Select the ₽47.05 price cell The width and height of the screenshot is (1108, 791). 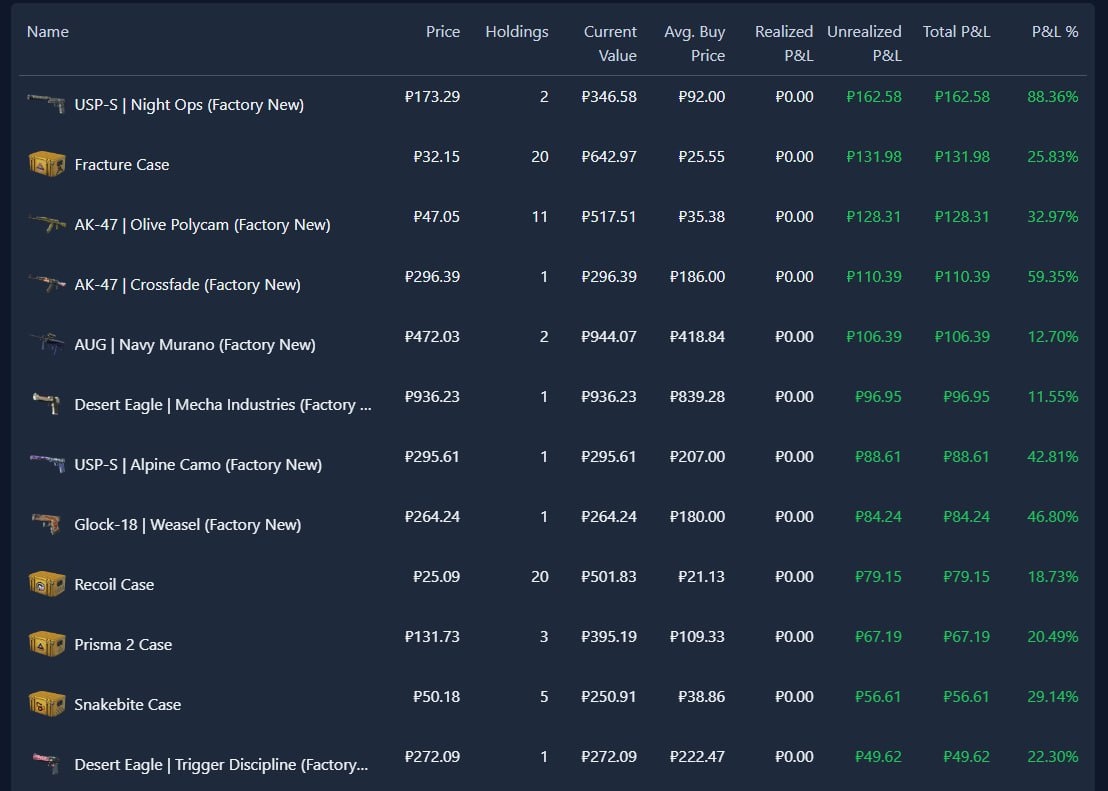coord(436,217)
